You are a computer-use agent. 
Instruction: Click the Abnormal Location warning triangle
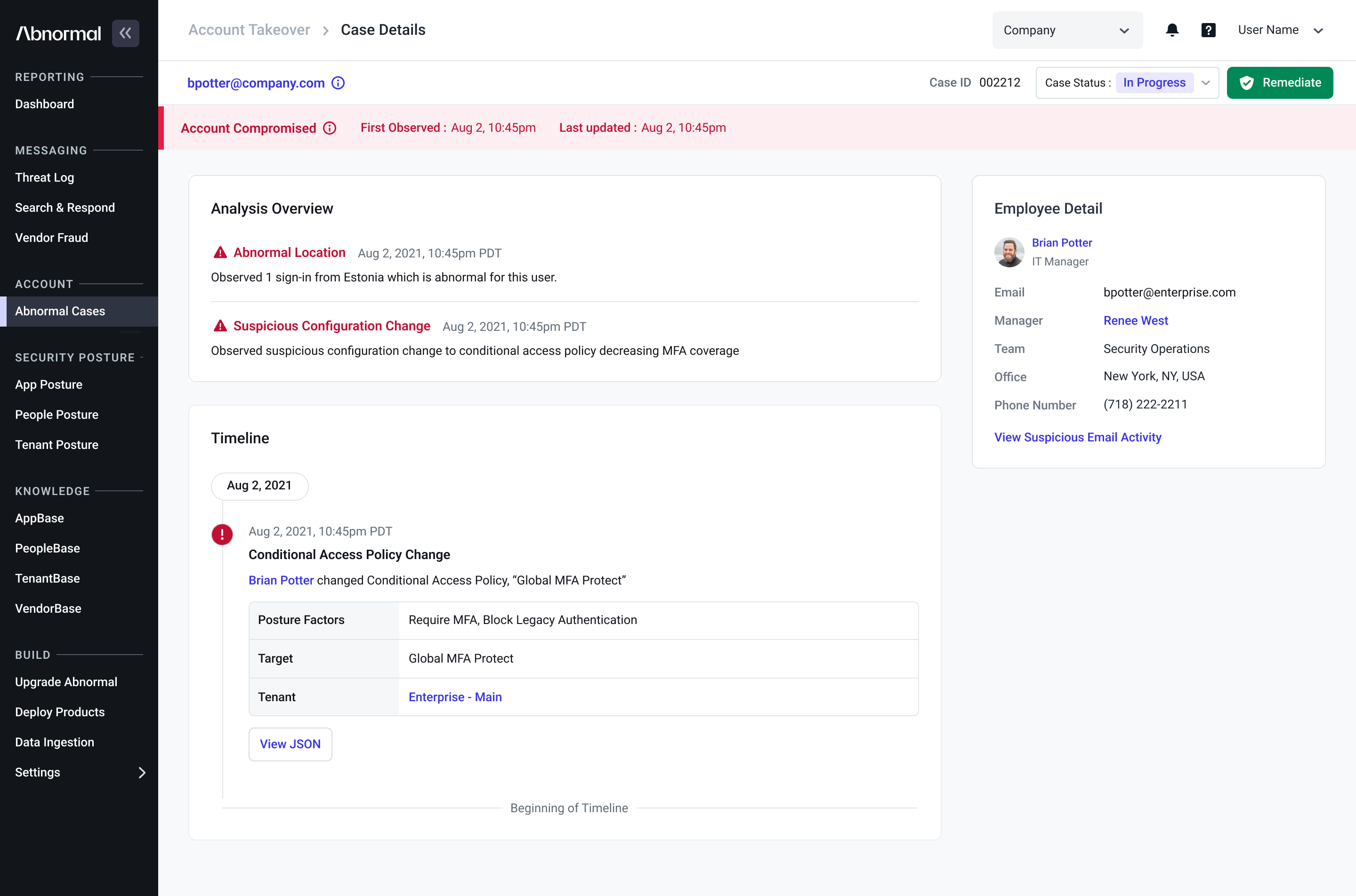pyautogui.click(x=220, y=253)
